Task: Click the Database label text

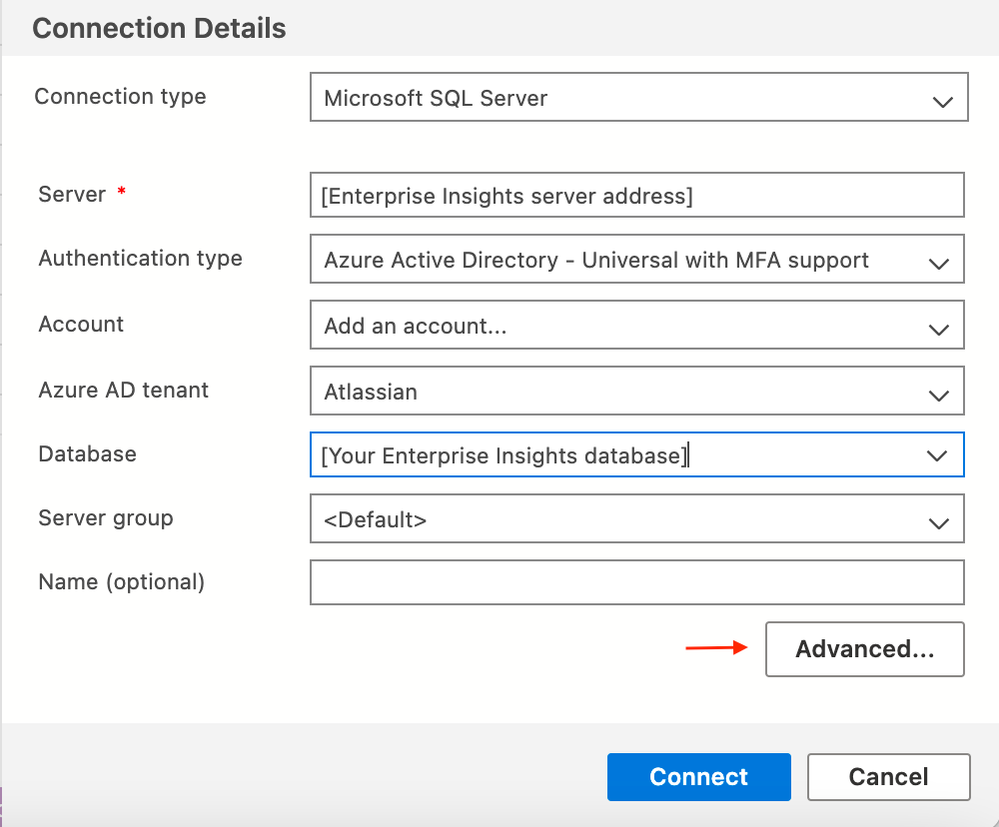Action: click(87, 453)
